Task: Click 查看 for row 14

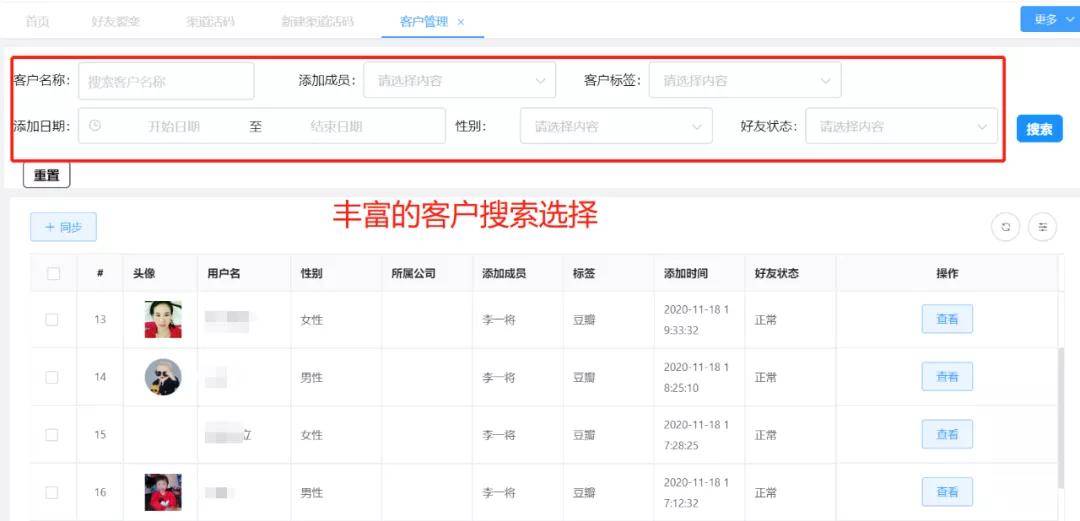Action: pos(947,376)
